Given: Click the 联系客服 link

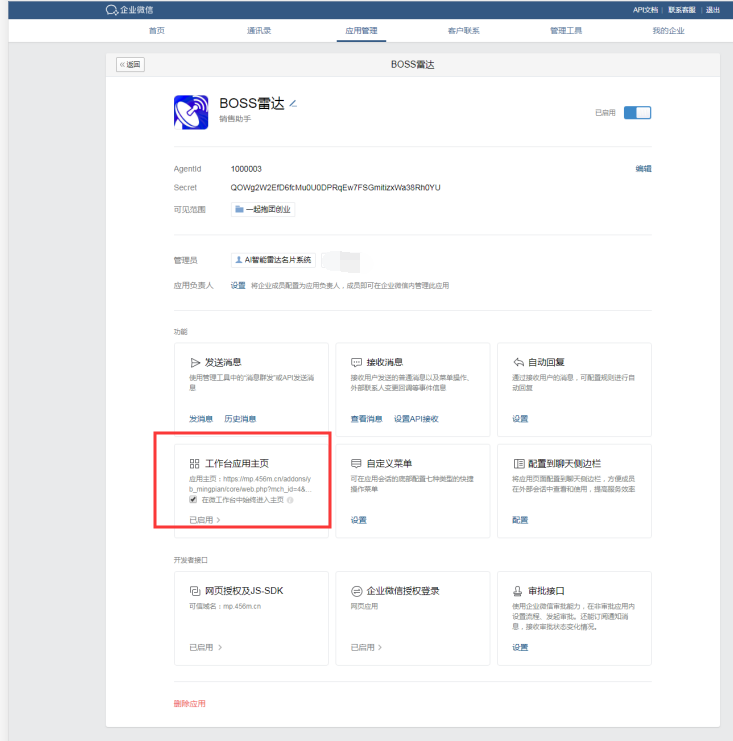Looking at the screenshot, I should click(681, 10).
